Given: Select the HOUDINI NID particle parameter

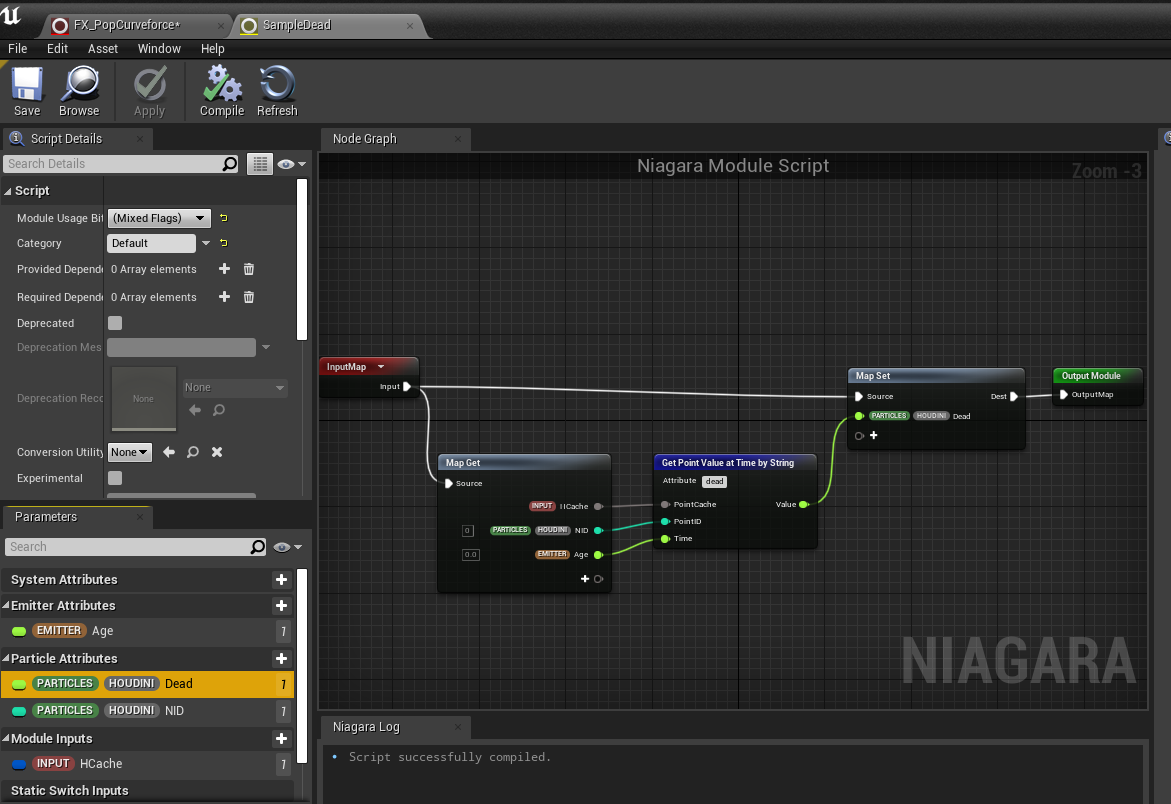Looking at the screenshot, I should tap(147, 711).
